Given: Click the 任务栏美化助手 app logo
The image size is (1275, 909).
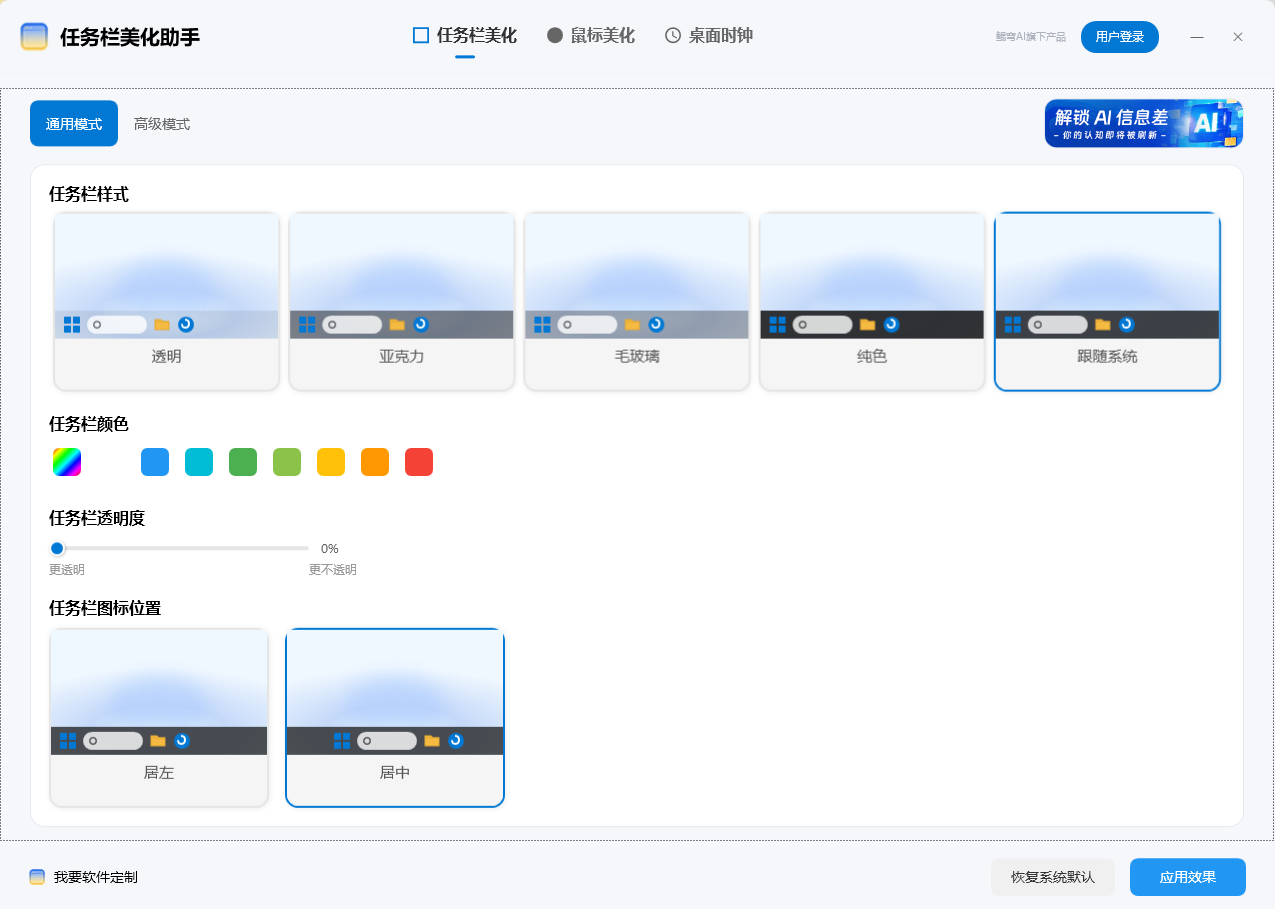Looking at the screenshot, I should [x=35, y=37].
